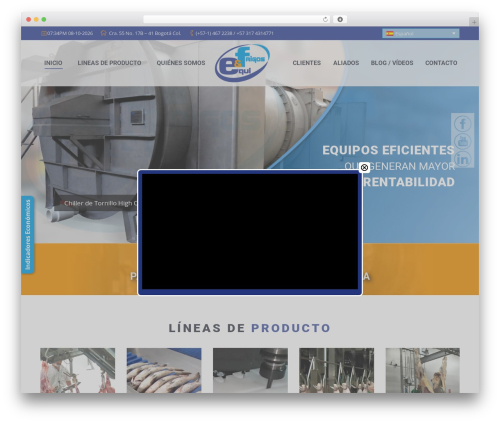Click the phone icon in top bar
Viewport: 500px width, 423px height.
point(192,33)
